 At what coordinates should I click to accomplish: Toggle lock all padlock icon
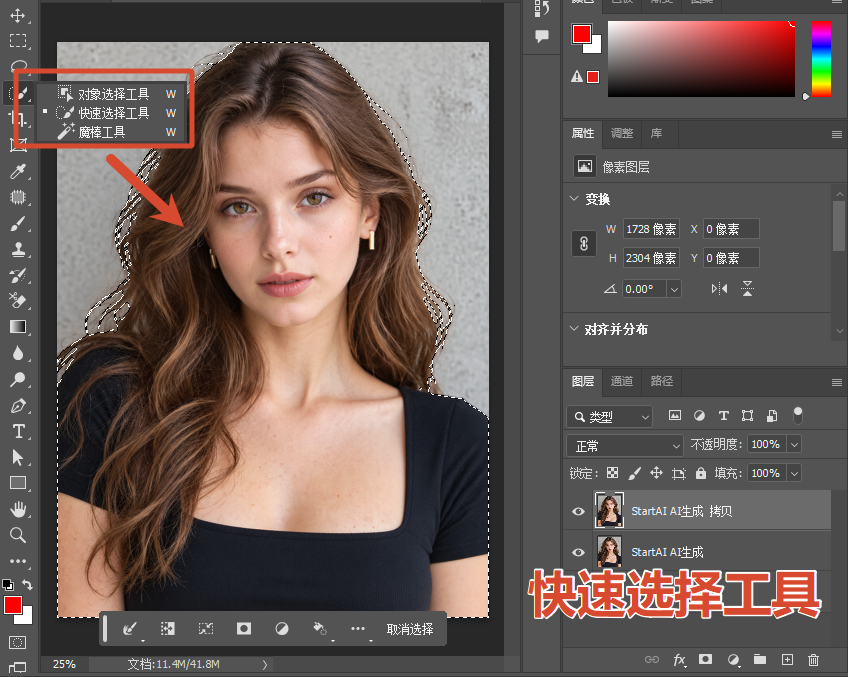pyautogui.click(x=701, y=473)
